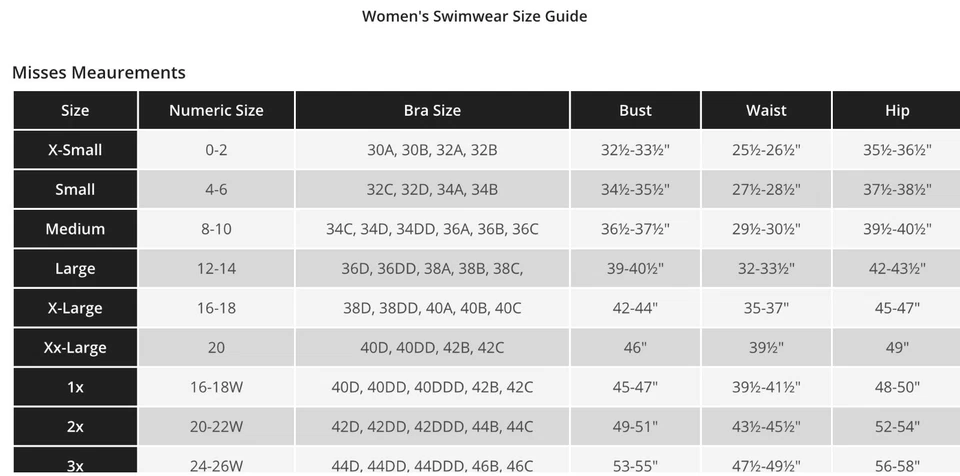Click the Waist column header
Viewport: 960px width, 476px height.
[766, 110]
